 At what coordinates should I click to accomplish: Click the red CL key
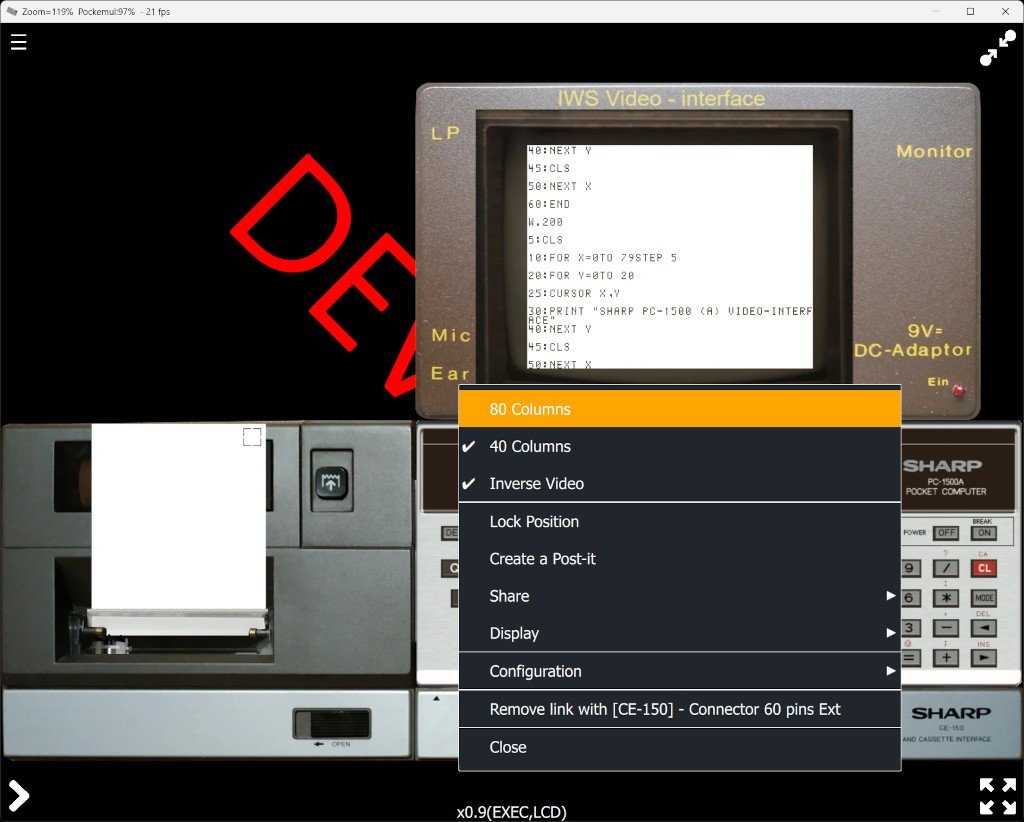coord(984,568)
